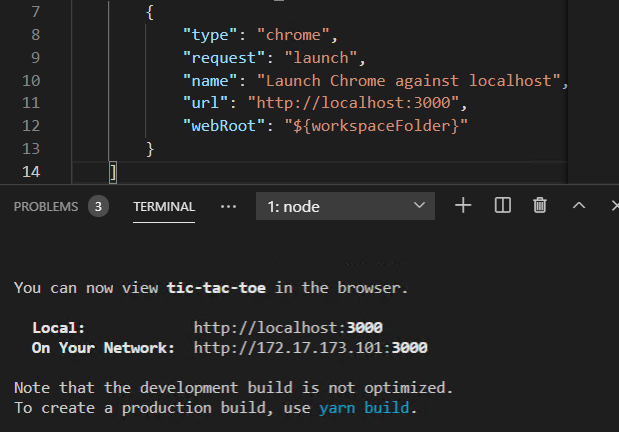Click the "url" value http://localhost:3000 in editor
The width and height of the screenshot is (619, 432).
coord(353,103)
